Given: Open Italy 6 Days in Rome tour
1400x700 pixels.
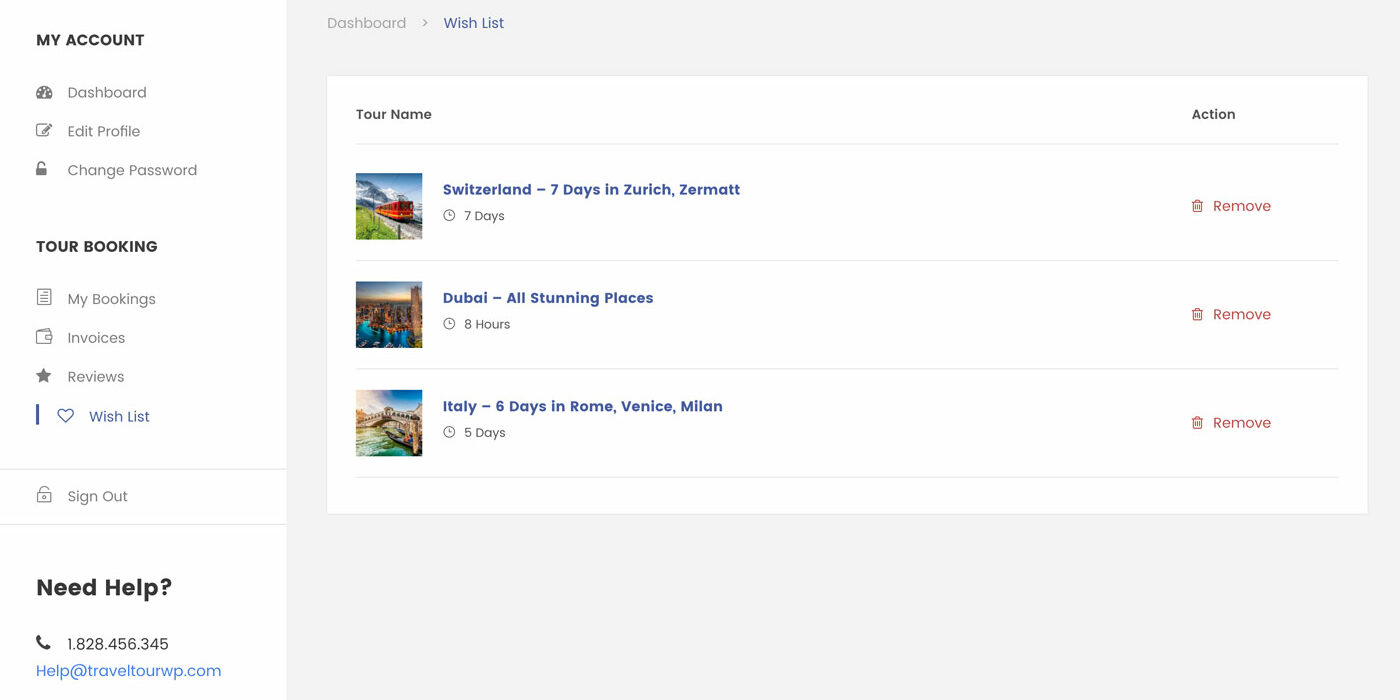Looking at the screenshot, I should [582, 407].
